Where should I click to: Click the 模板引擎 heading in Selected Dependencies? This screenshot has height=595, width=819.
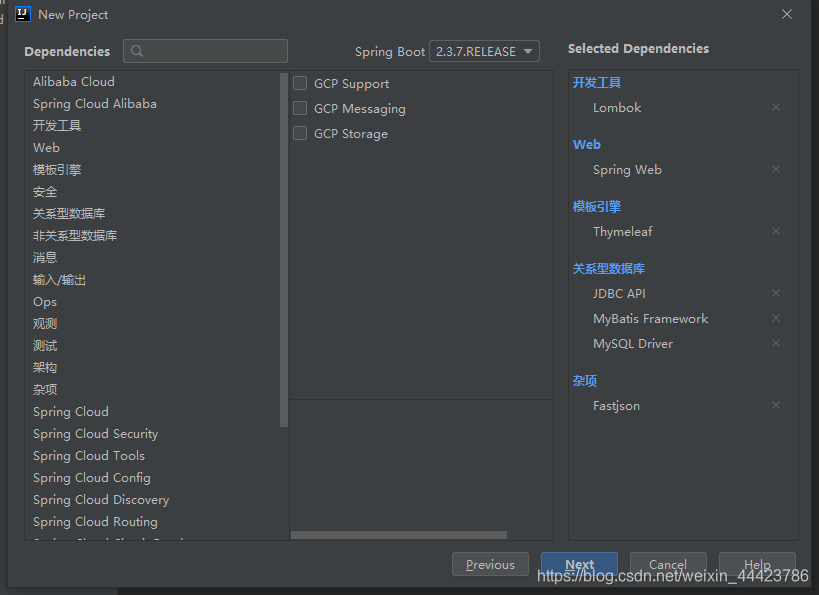click(596, 206)
